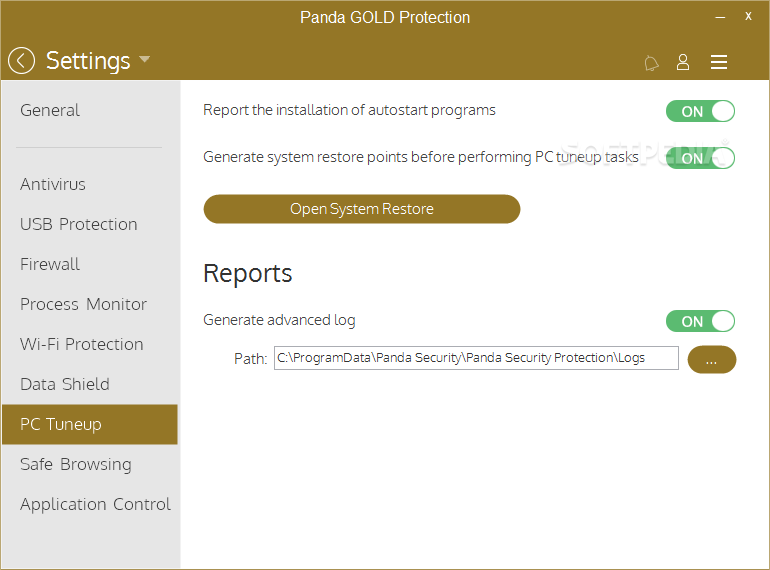Click the Reports heading

(x=248, y=273)
